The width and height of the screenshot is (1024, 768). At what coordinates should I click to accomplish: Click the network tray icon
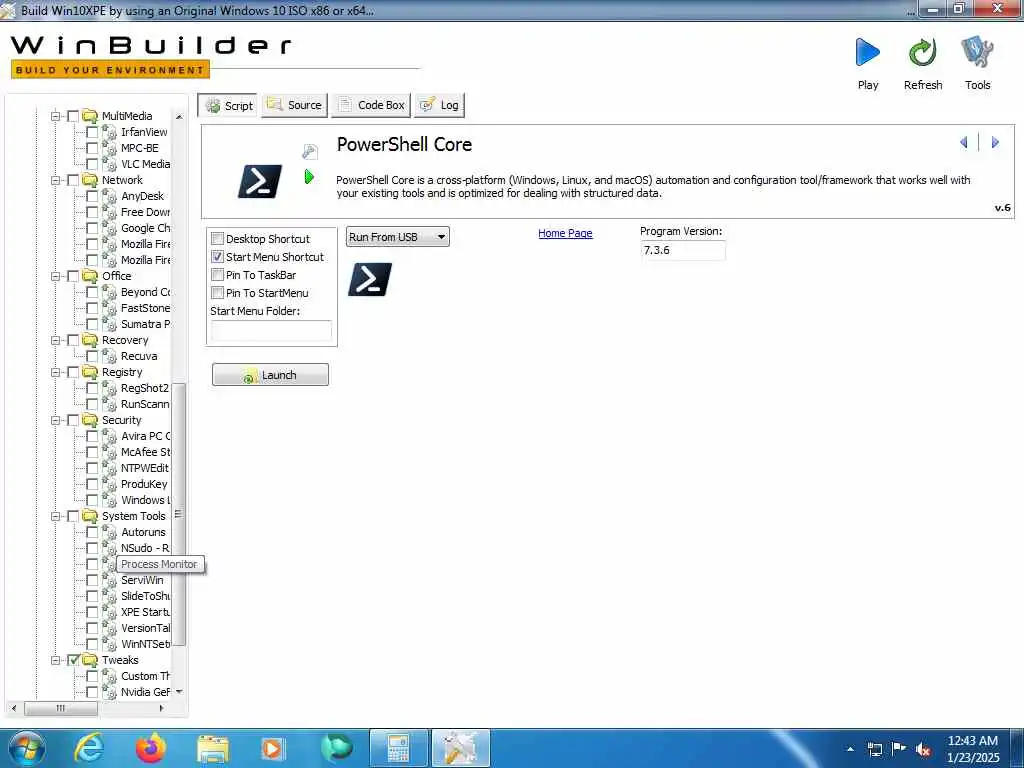coord(874,750)
